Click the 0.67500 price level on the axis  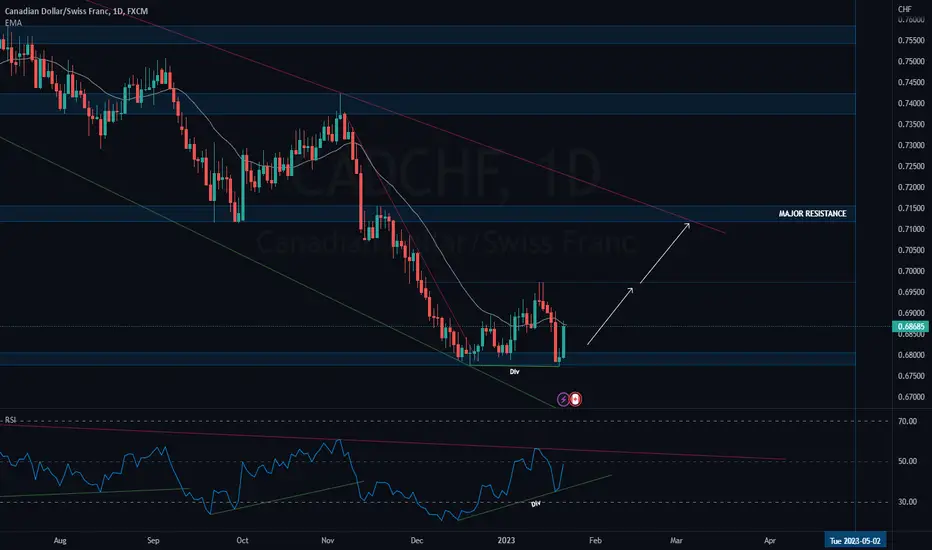pyautogui.click(x=911, y=376)
